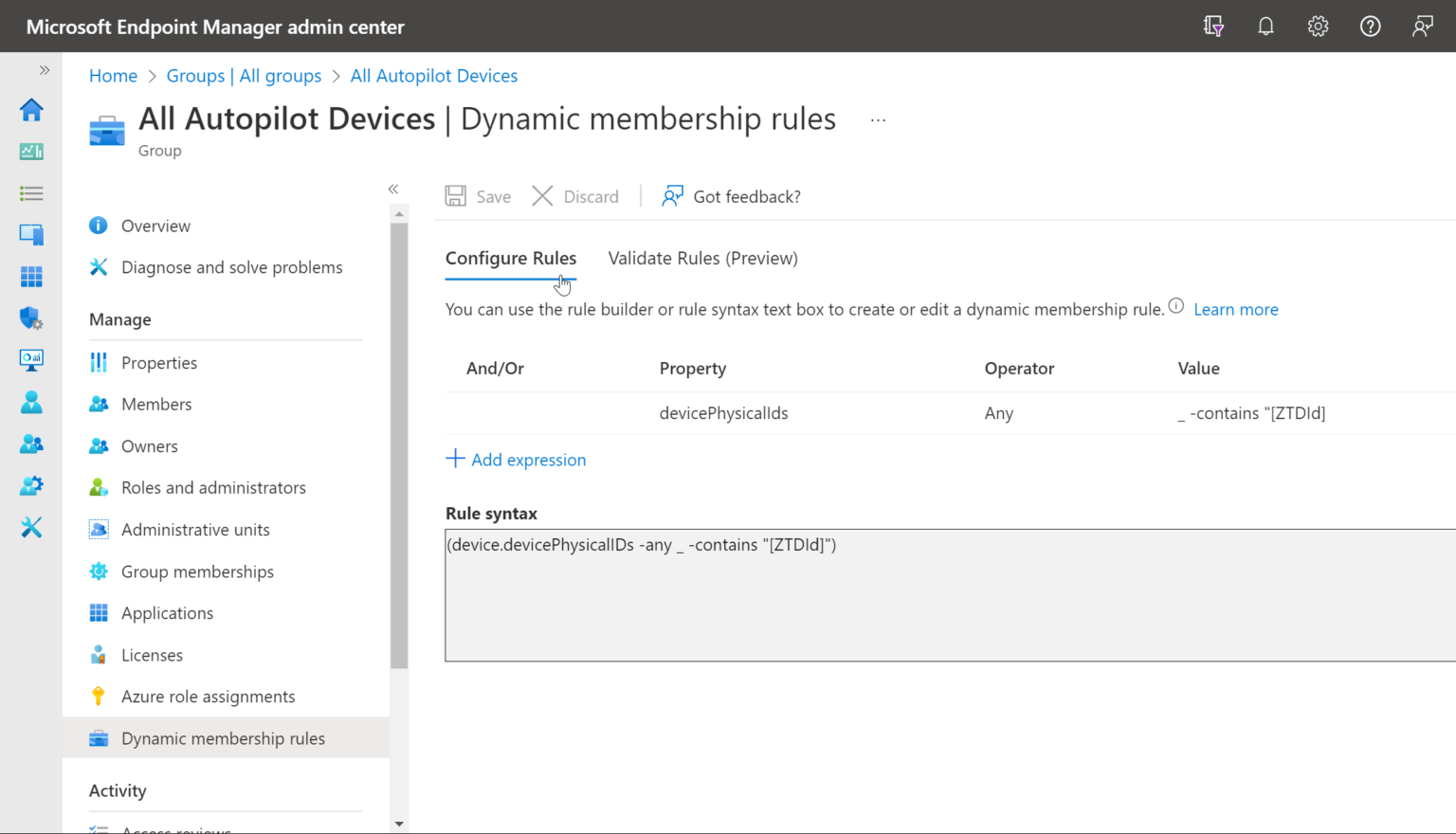Select Properties in the group menu
Image resolution: width=1456 pixels, height=834 pixels.
158,362
